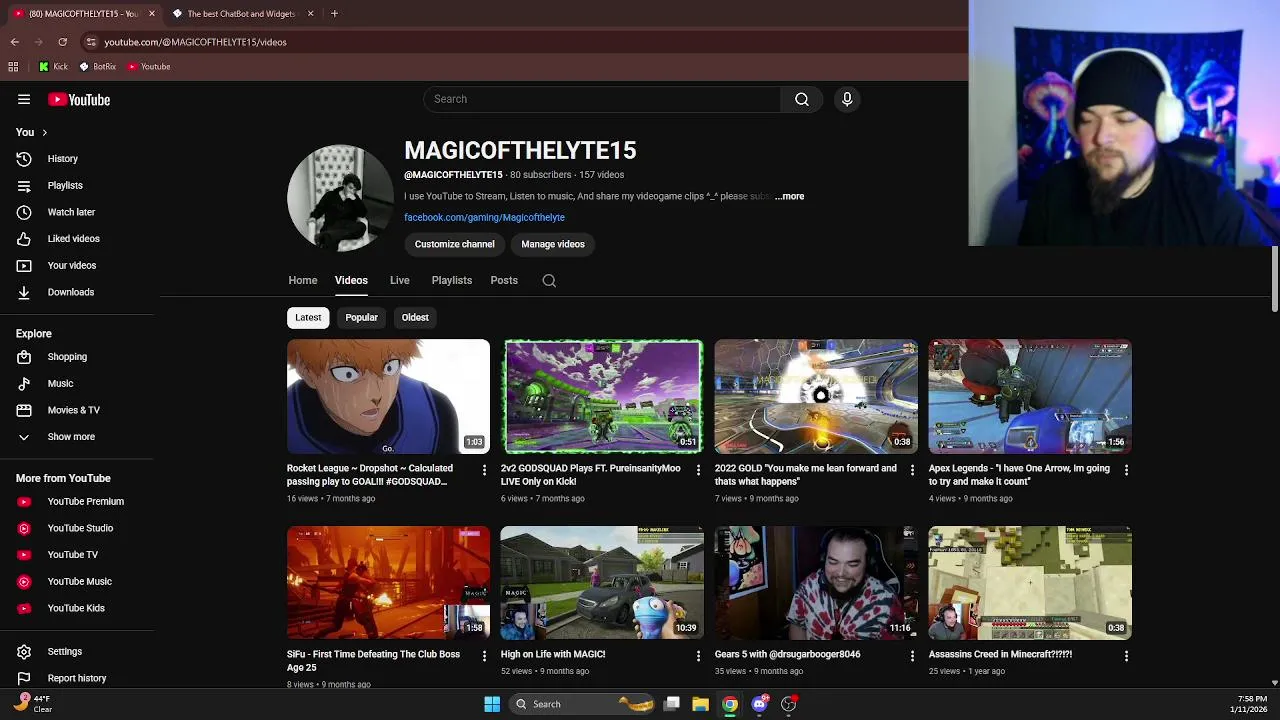This screenshot has height=720, width=1280.
Task: Sort videos by Oldest chip
Action: pos(415,318)
